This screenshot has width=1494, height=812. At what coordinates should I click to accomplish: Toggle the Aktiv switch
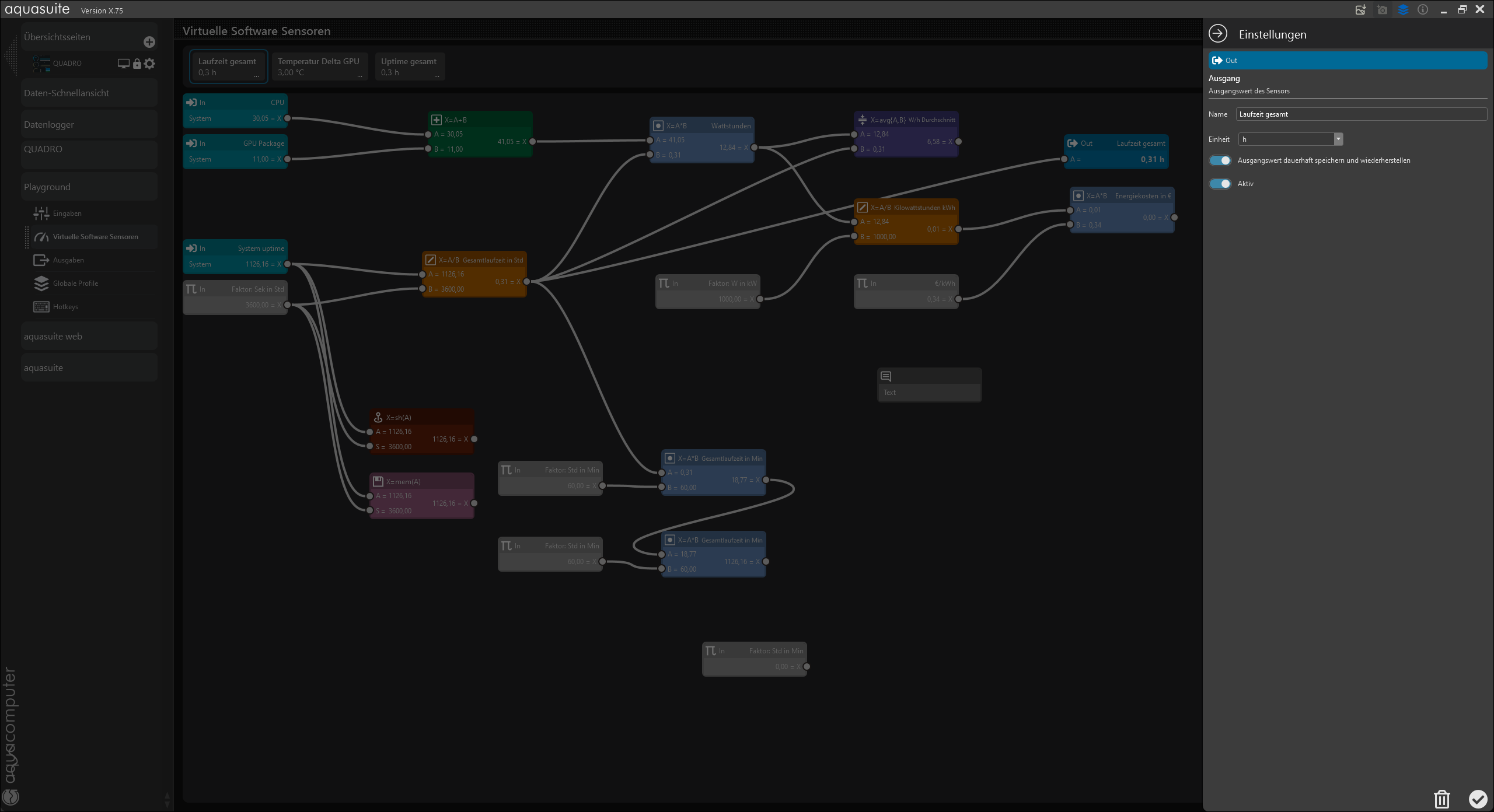pos(1220,184)
